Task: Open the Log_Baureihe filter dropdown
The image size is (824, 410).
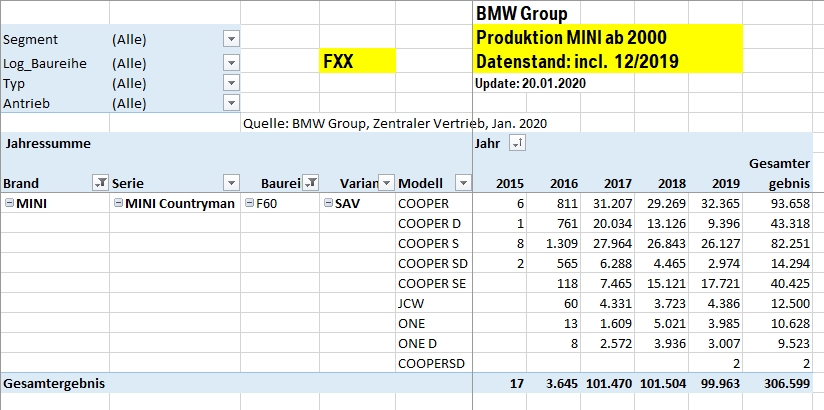Action: point(231,63)
